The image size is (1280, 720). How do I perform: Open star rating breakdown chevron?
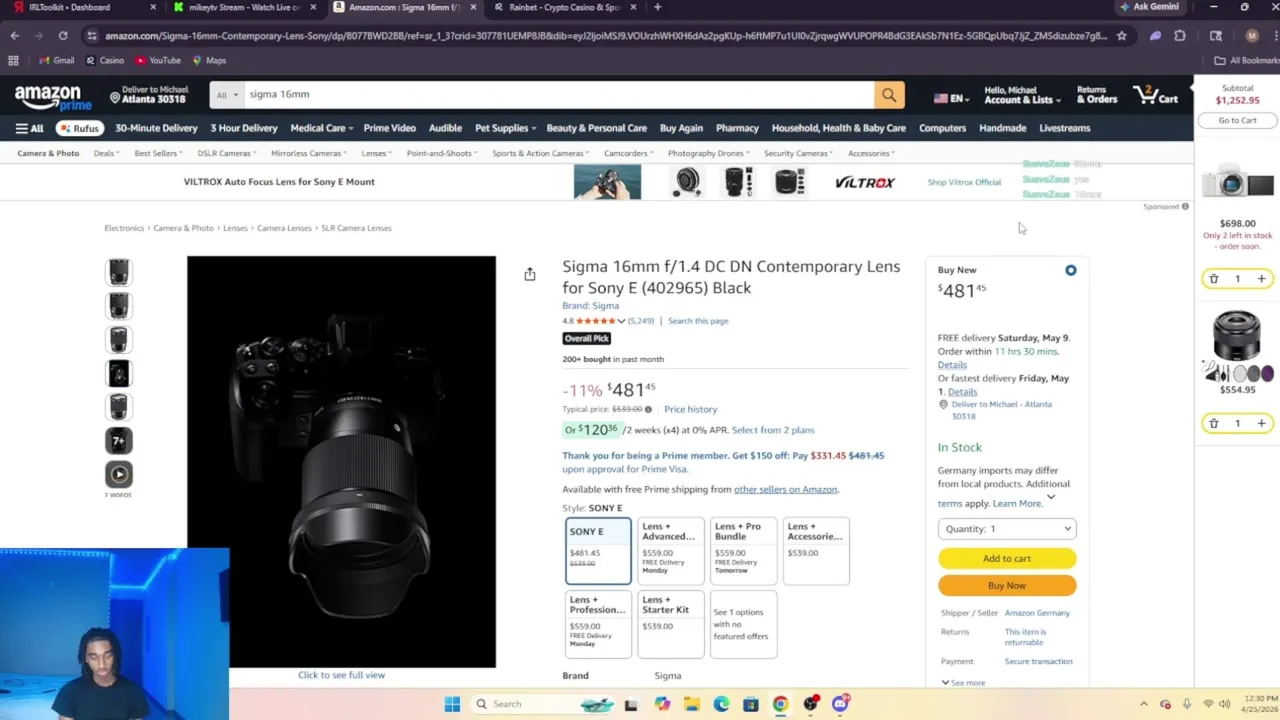[x=621, y=321]
